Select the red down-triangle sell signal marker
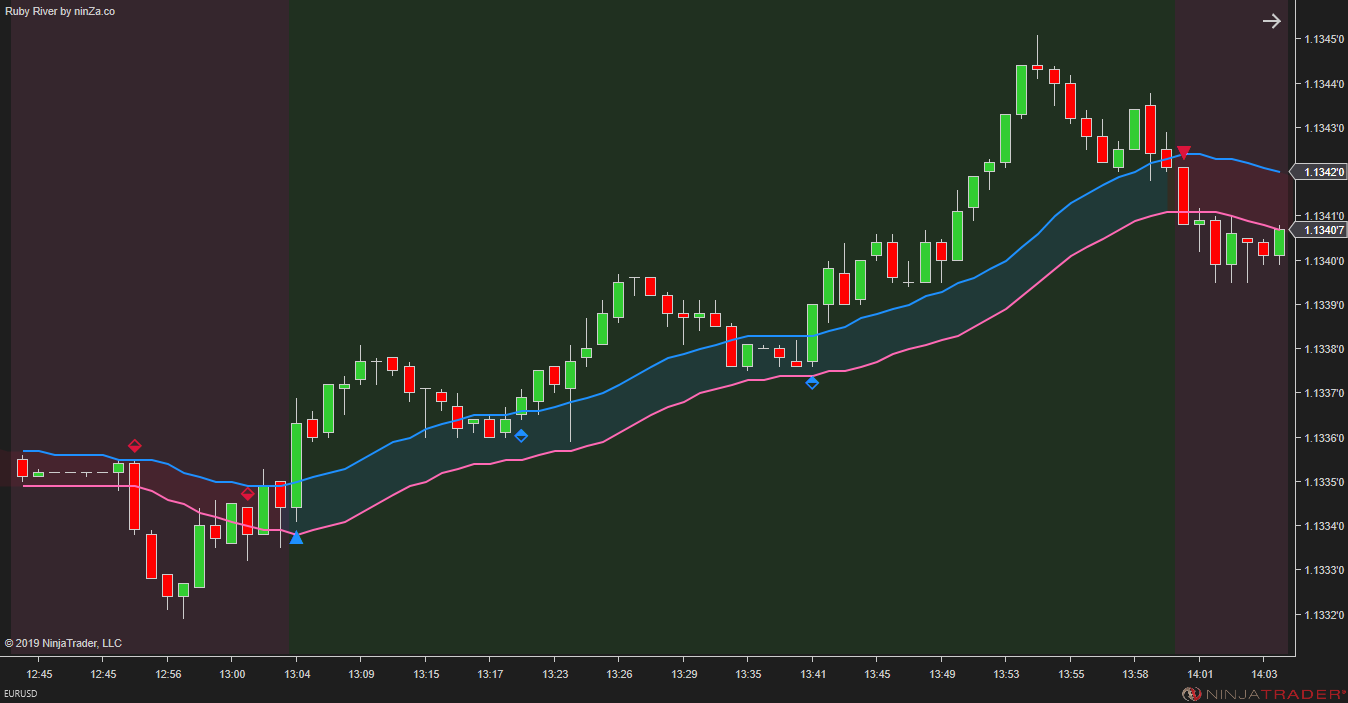 pos(1184,152)
